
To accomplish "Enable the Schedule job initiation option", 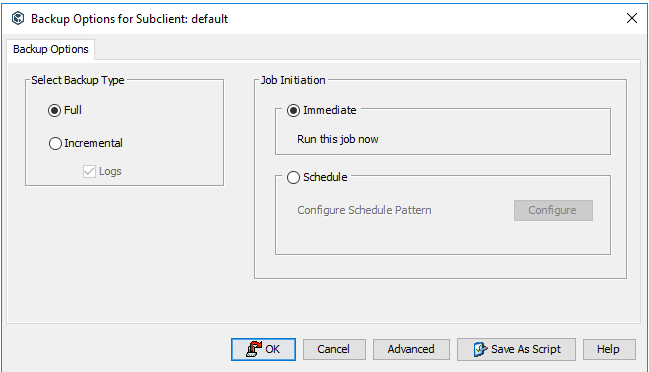I will [x=293, y=178].
